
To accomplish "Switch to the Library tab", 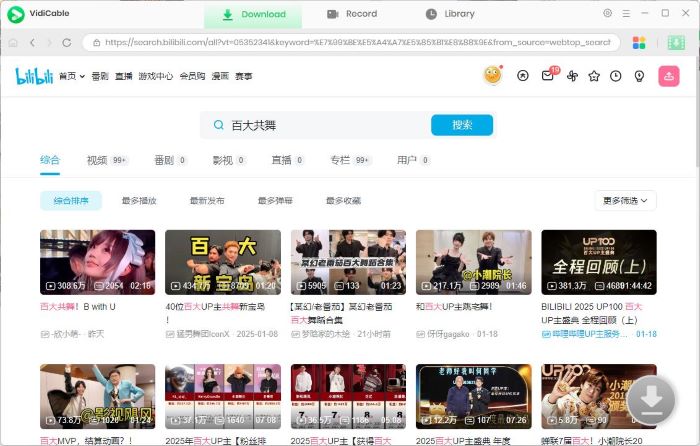I will [450, 14].
